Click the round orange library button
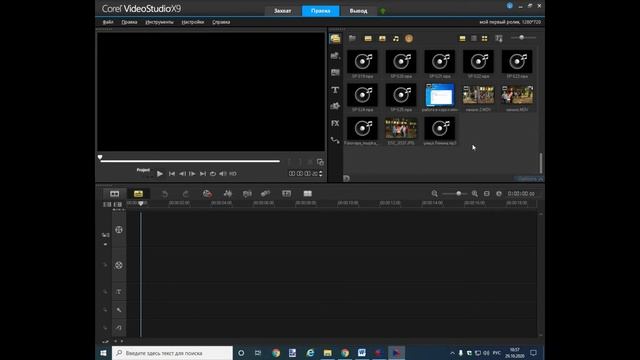The image size is (640, 360). (x=409, y=38)
